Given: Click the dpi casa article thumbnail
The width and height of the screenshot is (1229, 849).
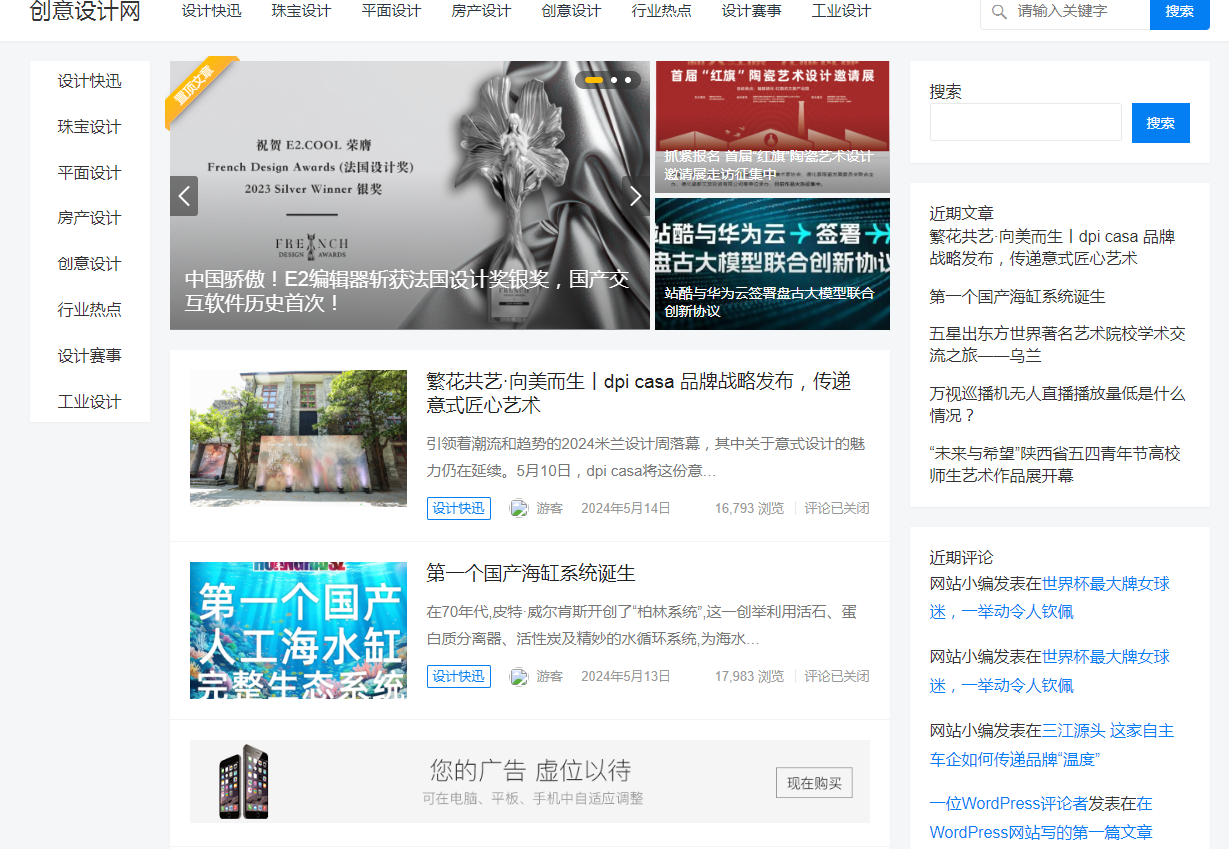Looking at the screenshot, I should 298,438.
